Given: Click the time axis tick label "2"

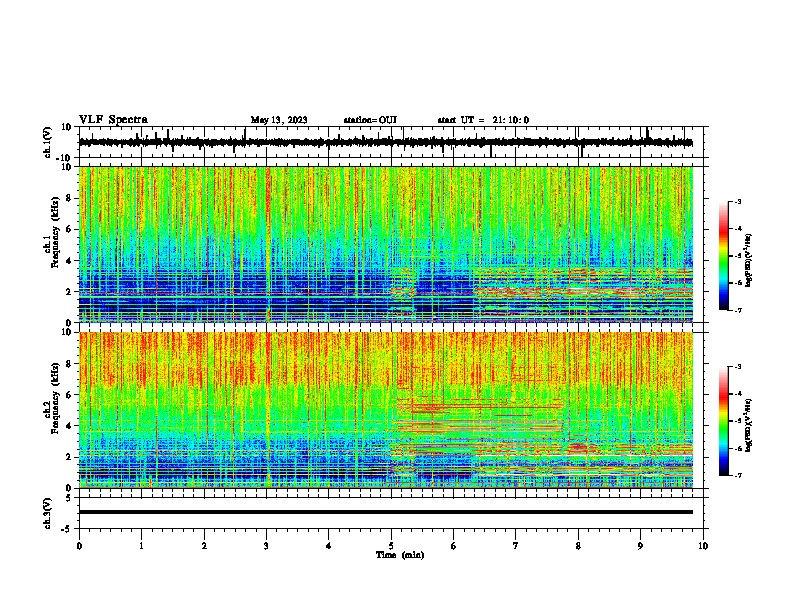Looking at the screenshot, I should coord(204,546).
